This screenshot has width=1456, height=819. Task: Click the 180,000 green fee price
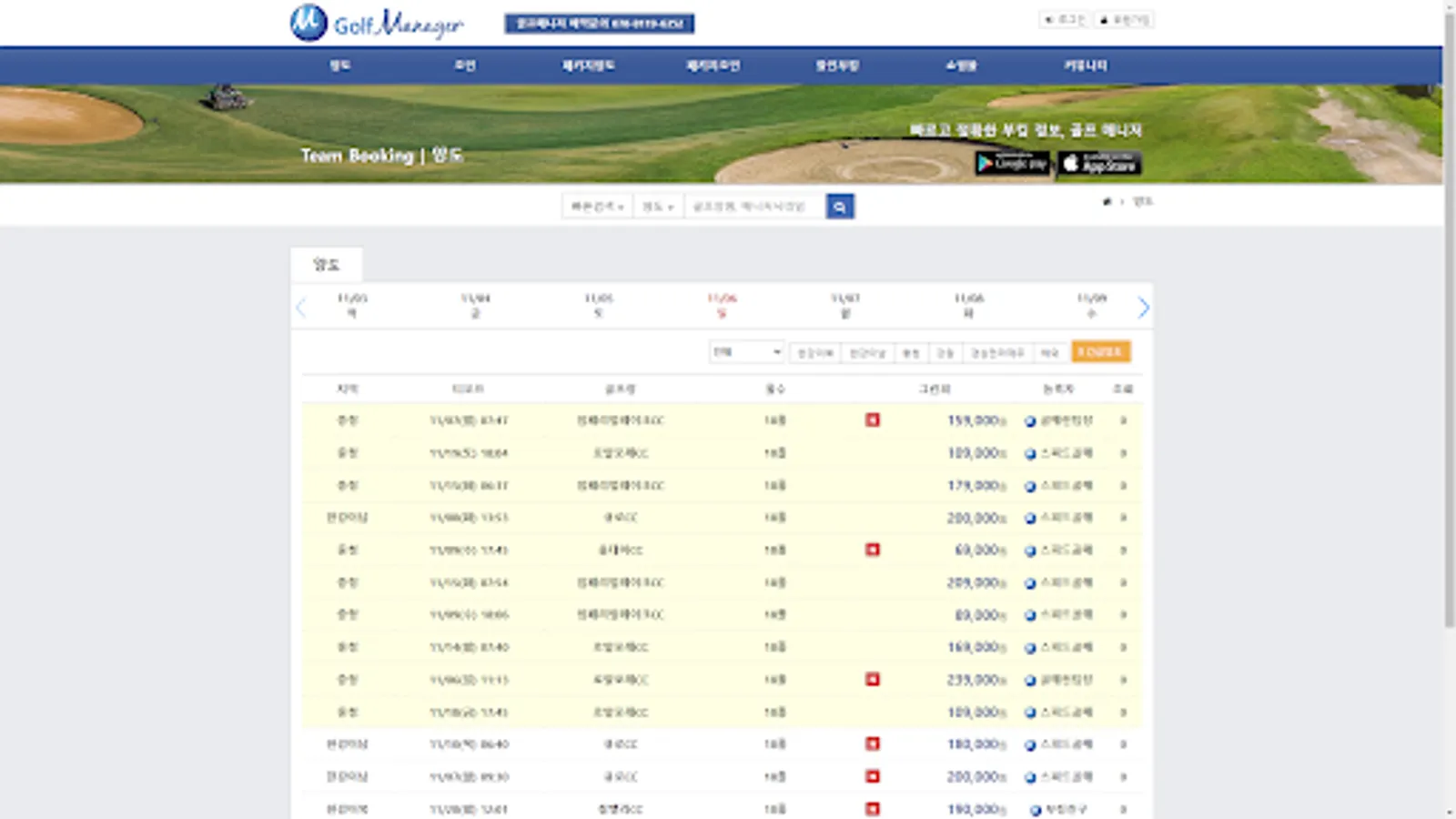[976, 744]
